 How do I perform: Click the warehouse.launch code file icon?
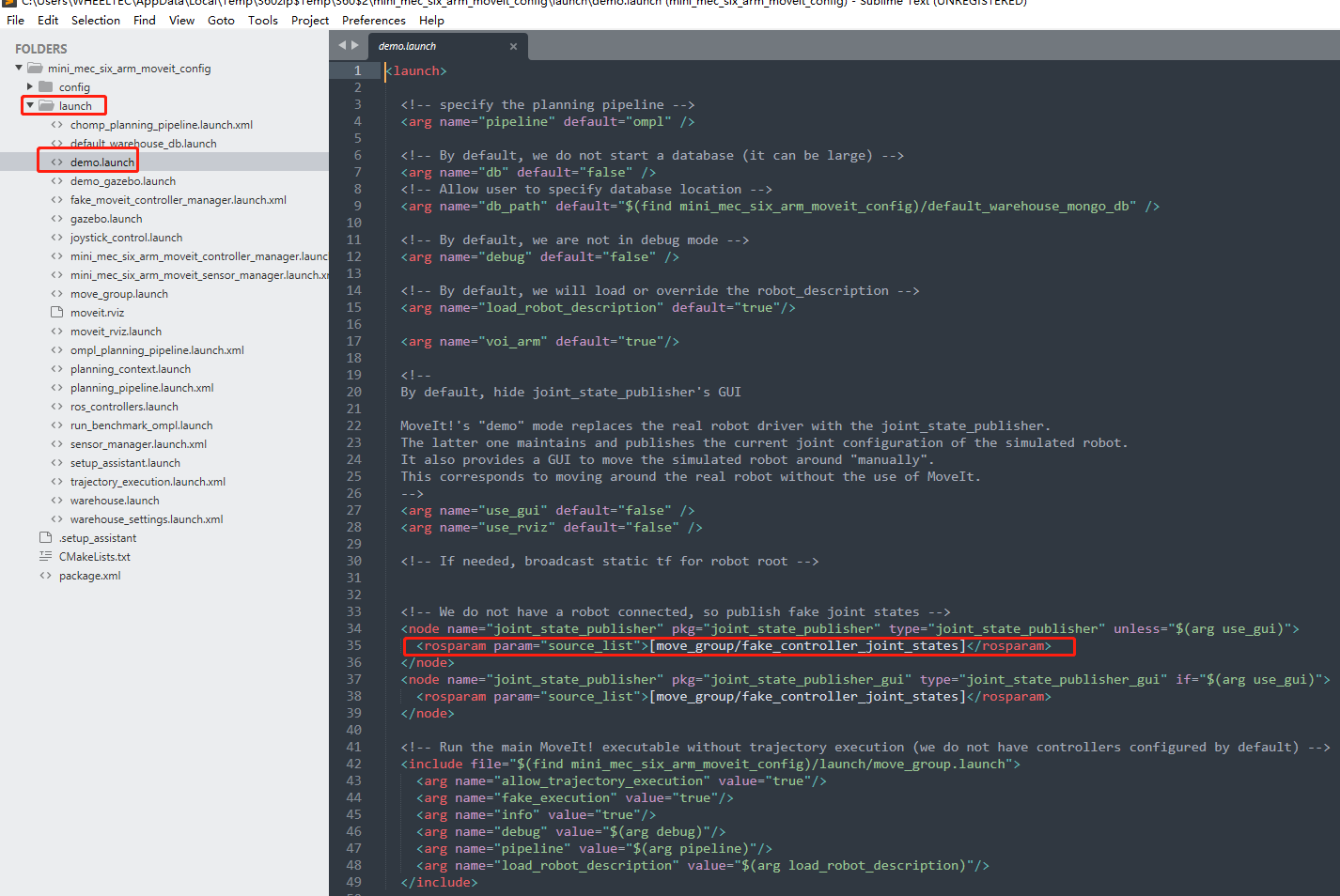[57, 501]
